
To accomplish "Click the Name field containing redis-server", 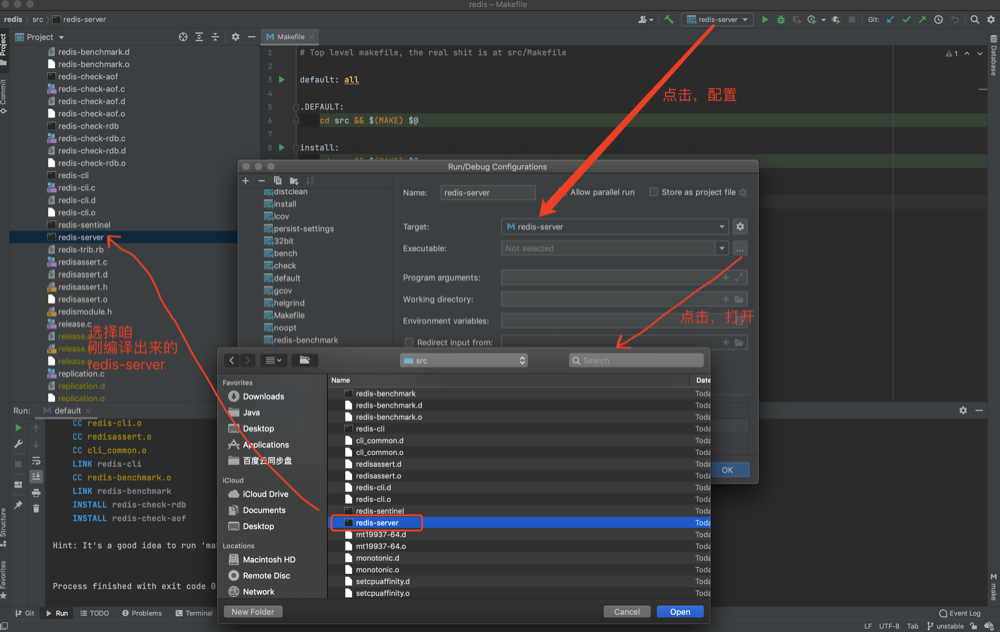I will (488, 193).
